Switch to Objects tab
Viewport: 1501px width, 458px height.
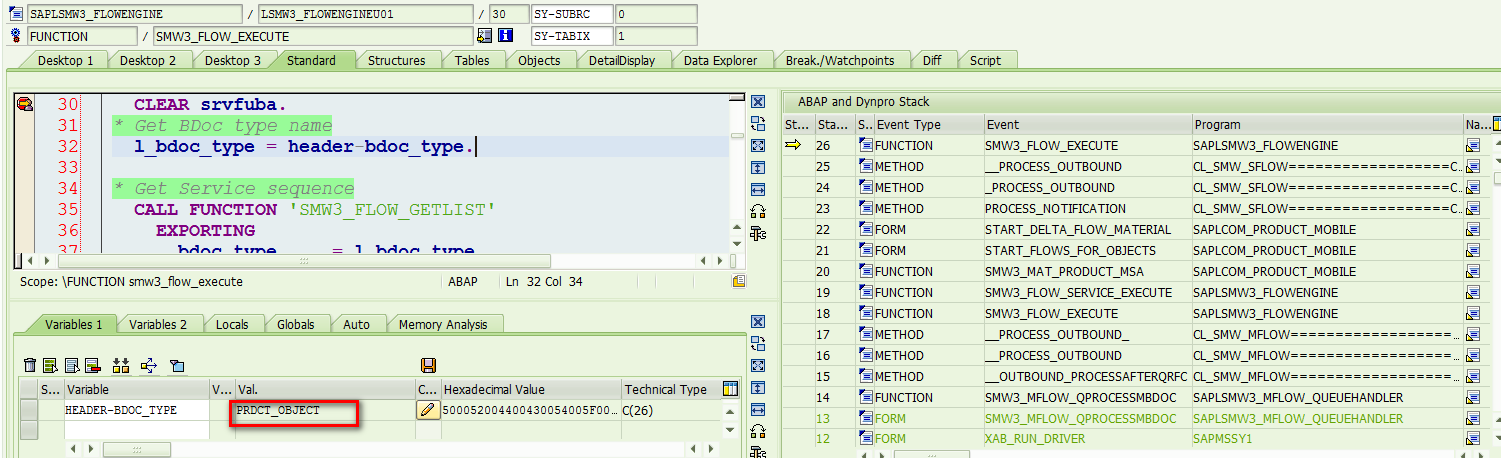point(539,60)
